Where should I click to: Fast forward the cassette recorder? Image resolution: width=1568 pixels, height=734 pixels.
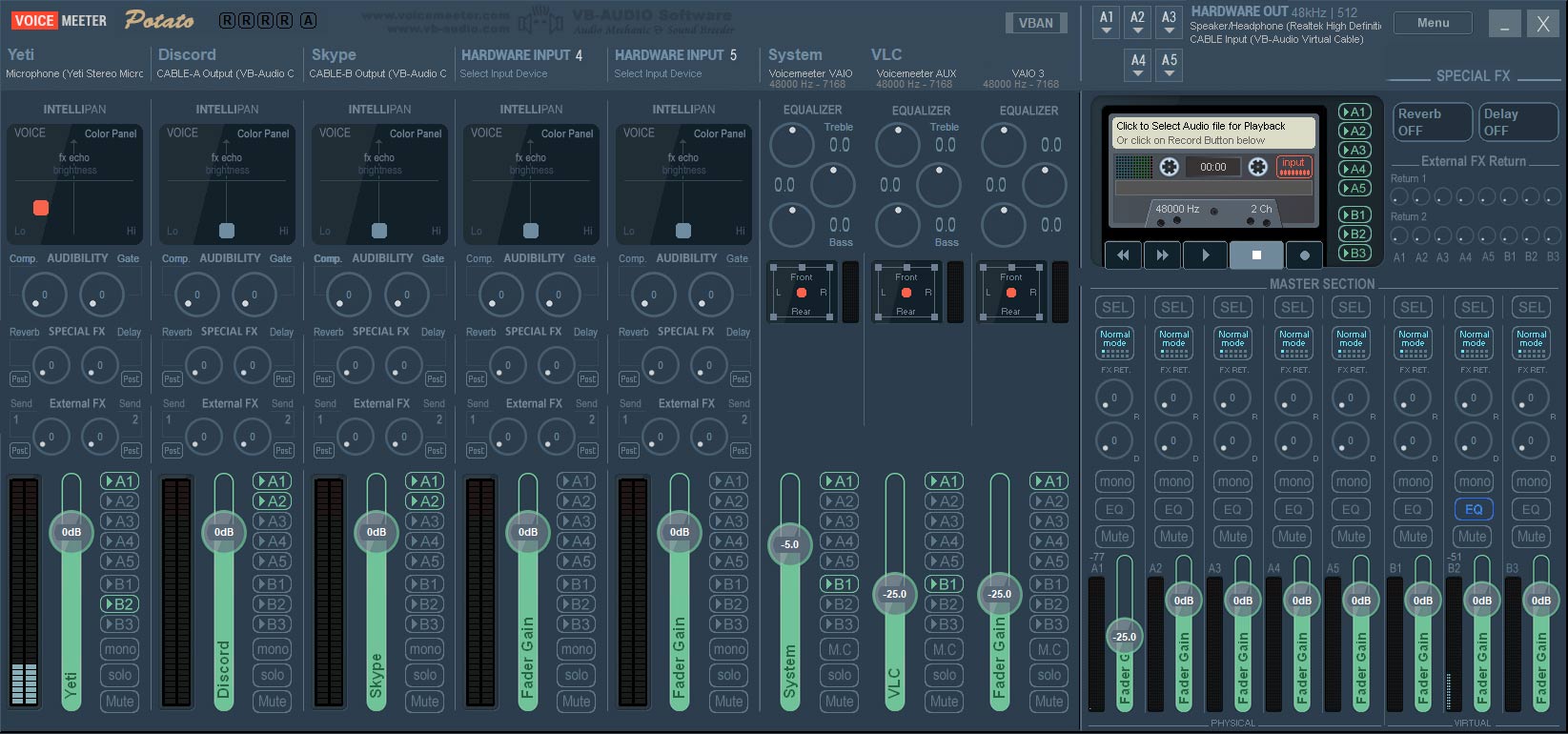(1162, 255)
